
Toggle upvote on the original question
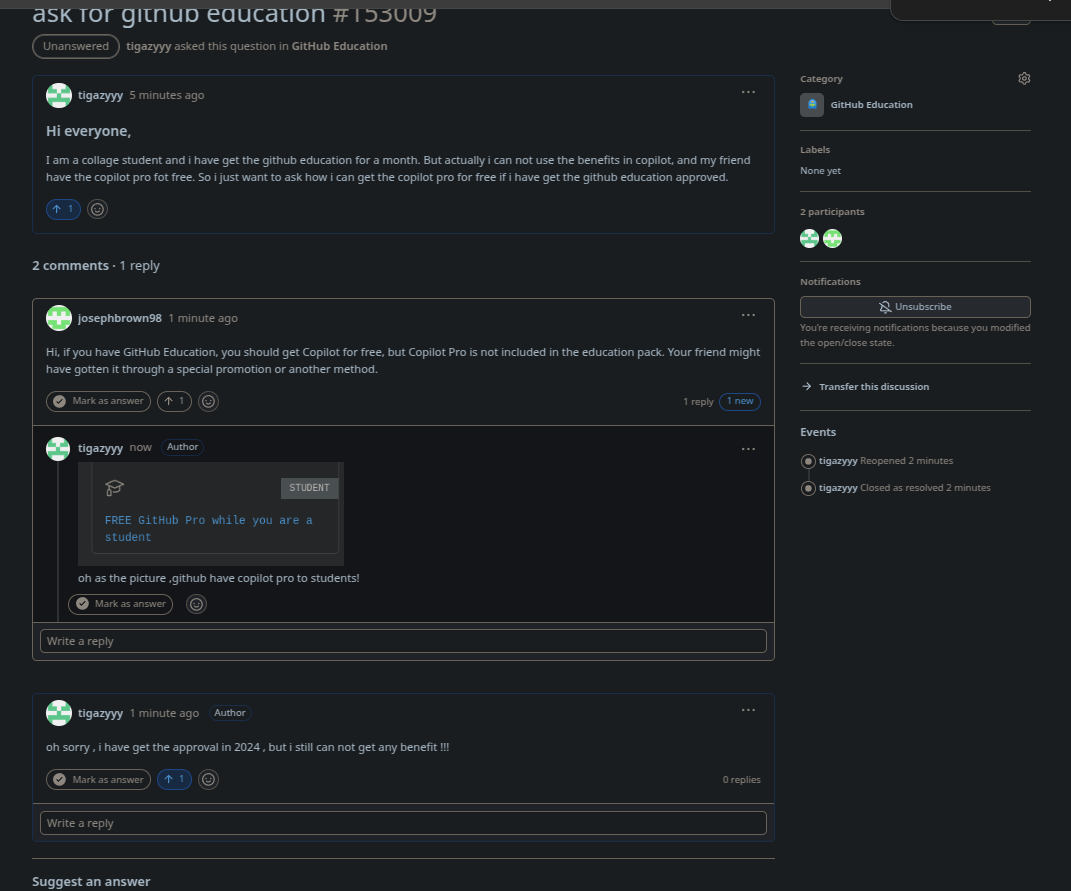(x=63, y=209)
